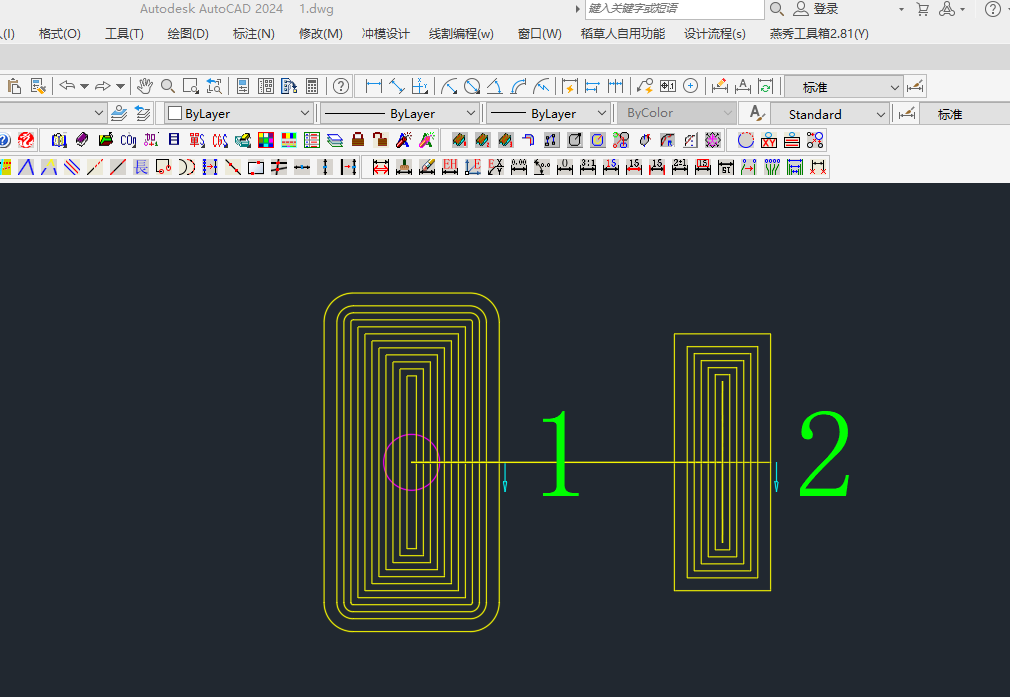Click the Dimension Update icon
1010x697 pixels.
point(766,86)
